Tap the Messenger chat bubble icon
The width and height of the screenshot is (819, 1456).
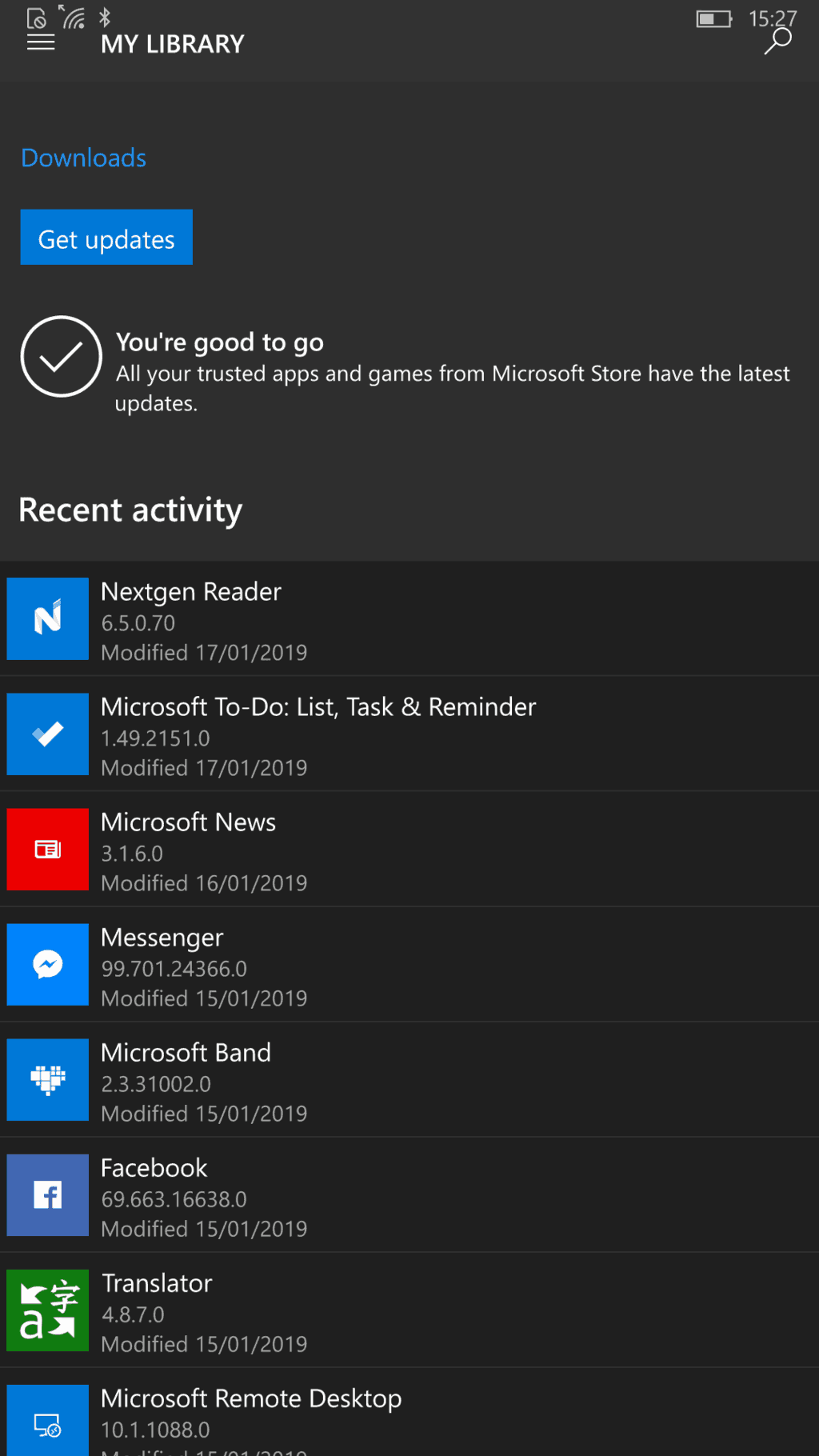coord(48,964)
